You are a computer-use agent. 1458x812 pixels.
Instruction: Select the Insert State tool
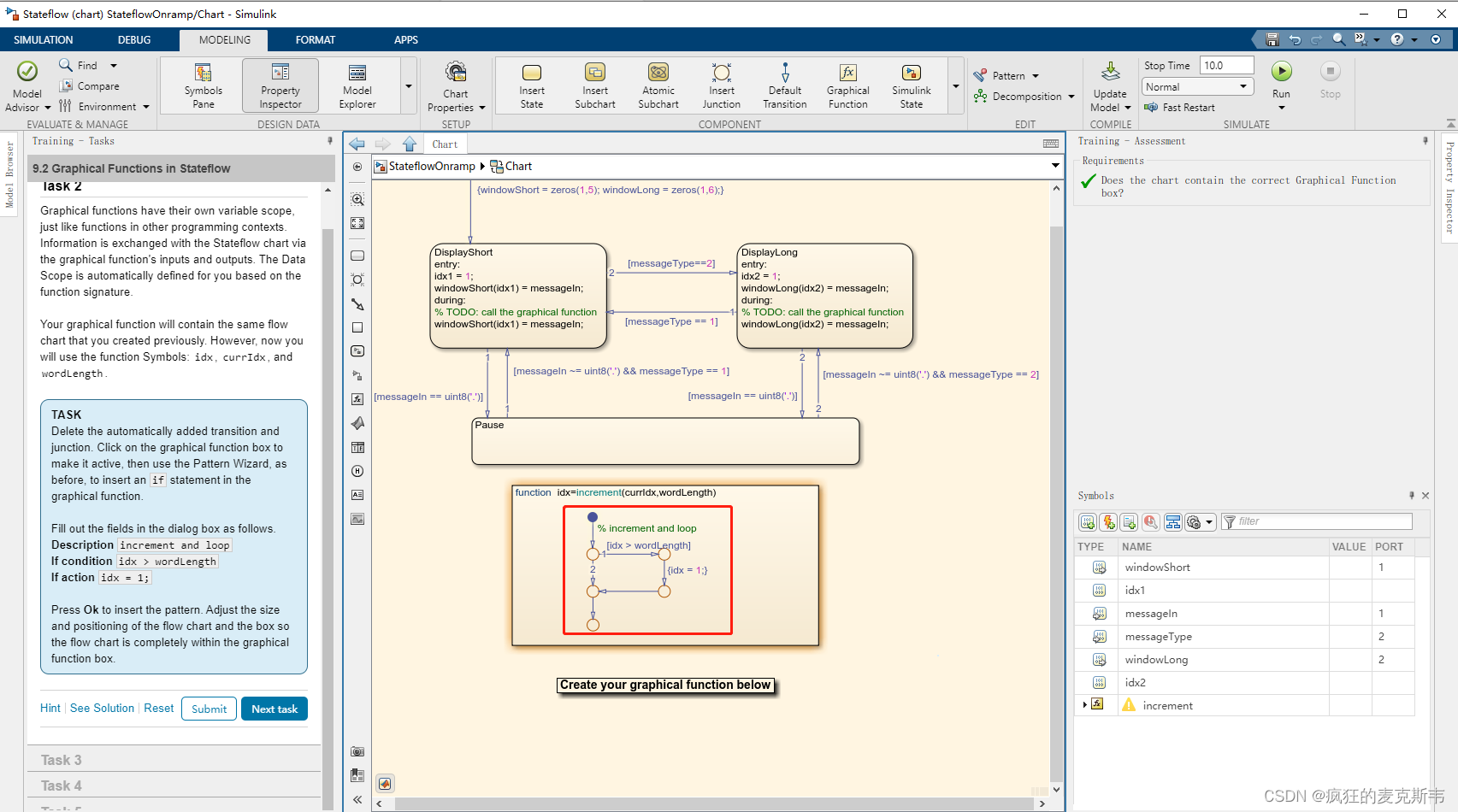pos(531,83)
